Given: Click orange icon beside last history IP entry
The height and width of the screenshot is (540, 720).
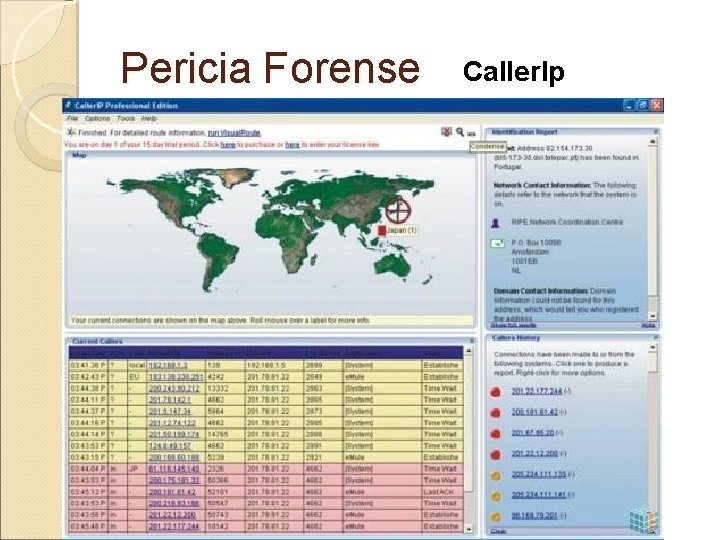Looking at the screenshot, I should pos(495,517).
